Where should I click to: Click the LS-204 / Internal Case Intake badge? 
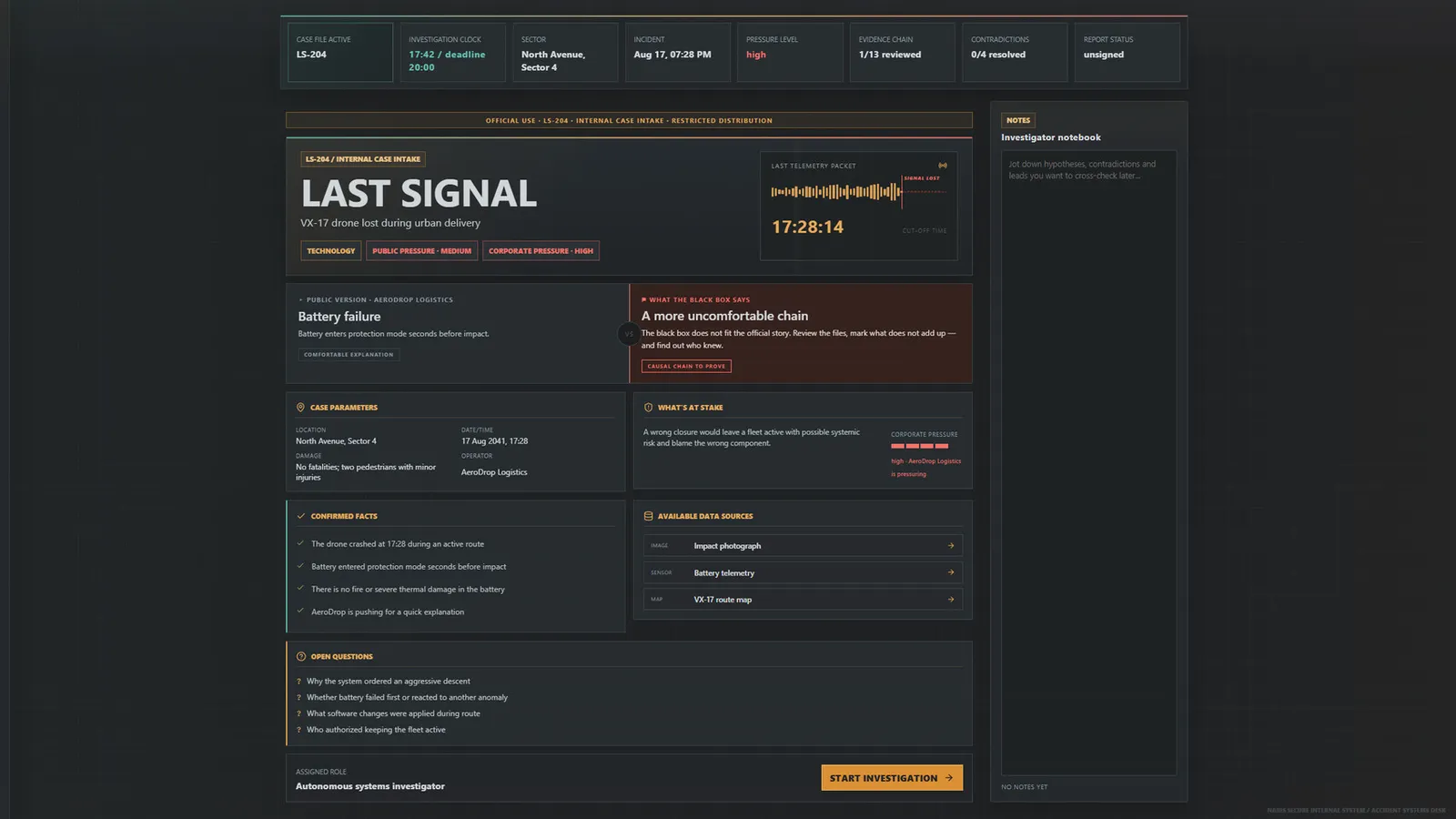click(x=363, y=159)
